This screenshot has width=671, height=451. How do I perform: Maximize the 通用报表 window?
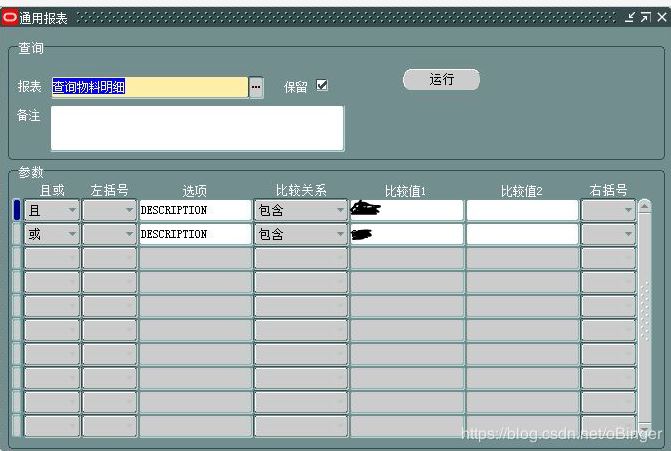coord(645,18)
